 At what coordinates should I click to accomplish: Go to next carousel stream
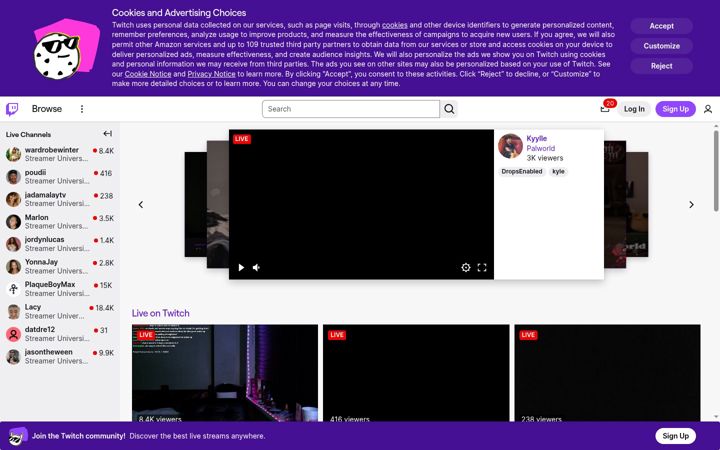[x=691, y=205]
